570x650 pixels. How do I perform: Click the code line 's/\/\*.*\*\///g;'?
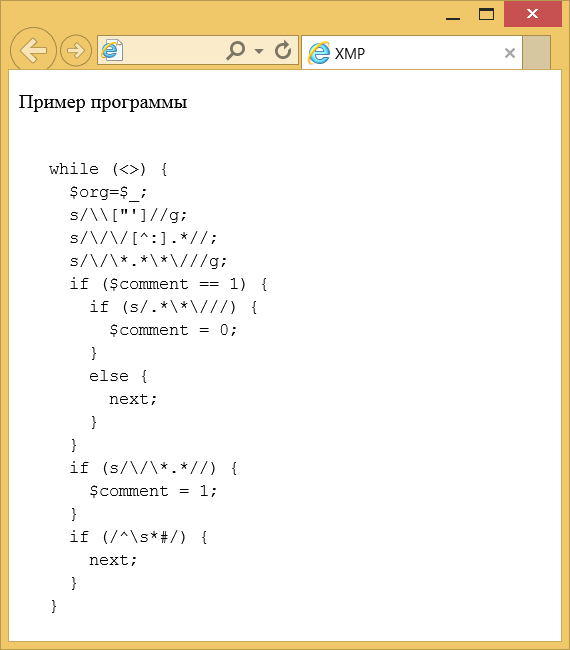[x=148, y=261]
